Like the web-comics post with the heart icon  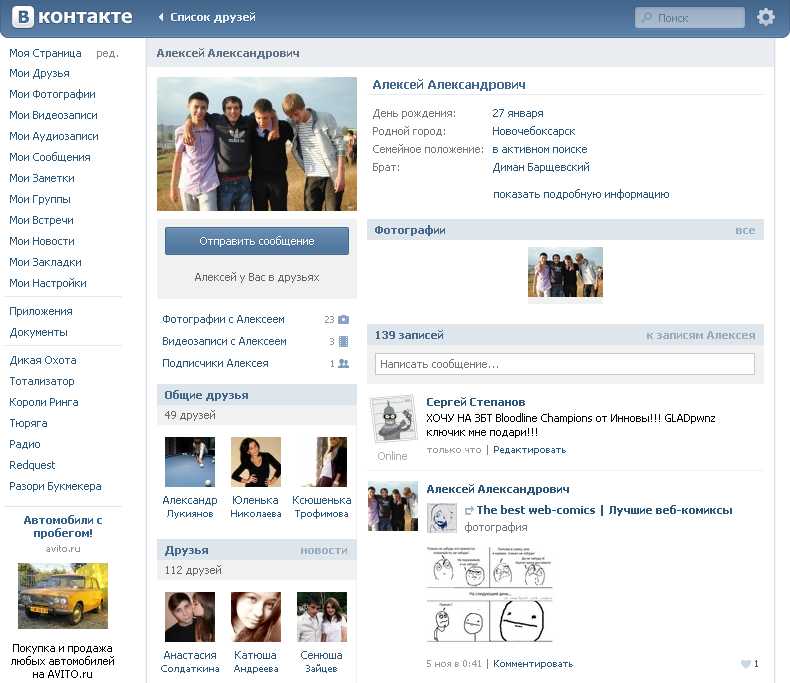[x=746, y=664]
